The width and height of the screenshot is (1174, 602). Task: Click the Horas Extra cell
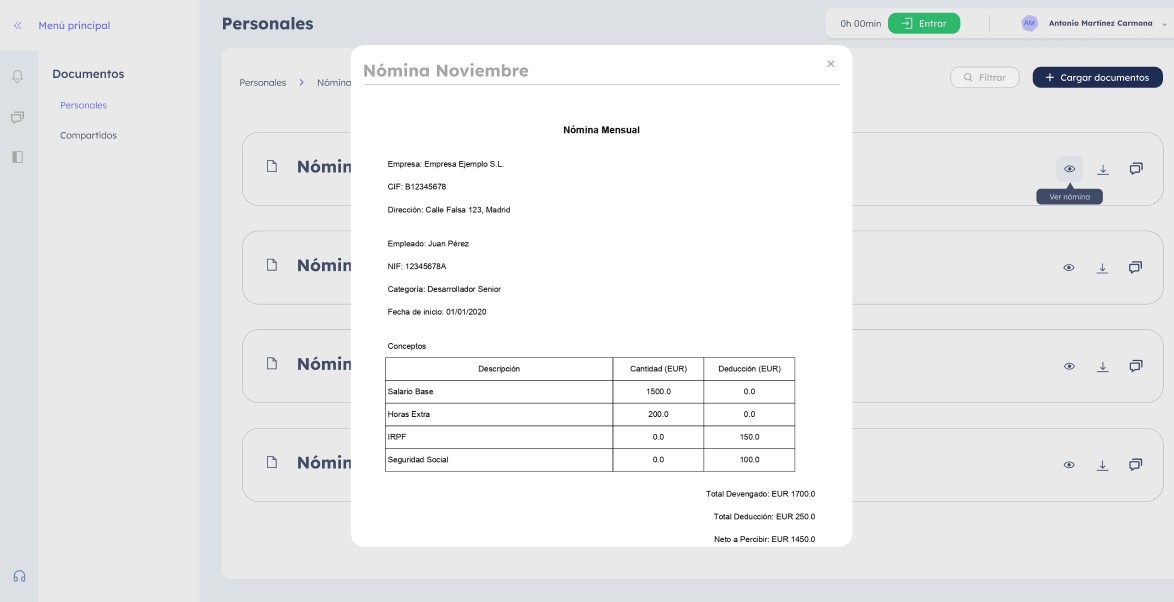499,414
